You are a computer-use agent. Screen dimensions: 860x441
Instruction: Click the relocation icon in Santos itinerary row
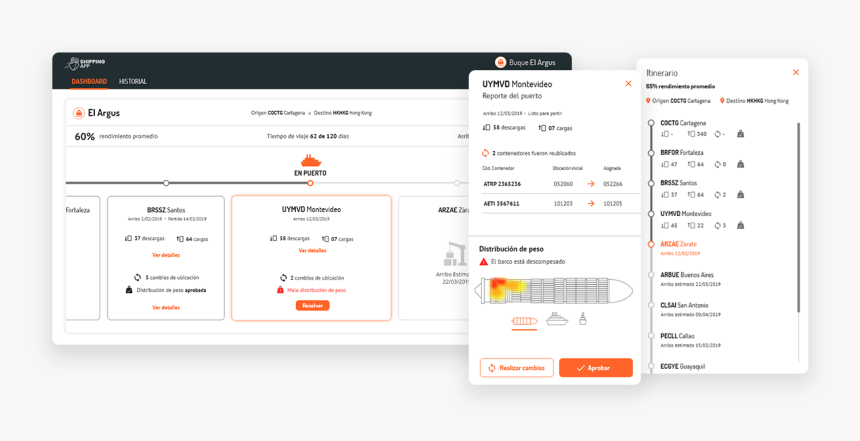coord(717,195)
